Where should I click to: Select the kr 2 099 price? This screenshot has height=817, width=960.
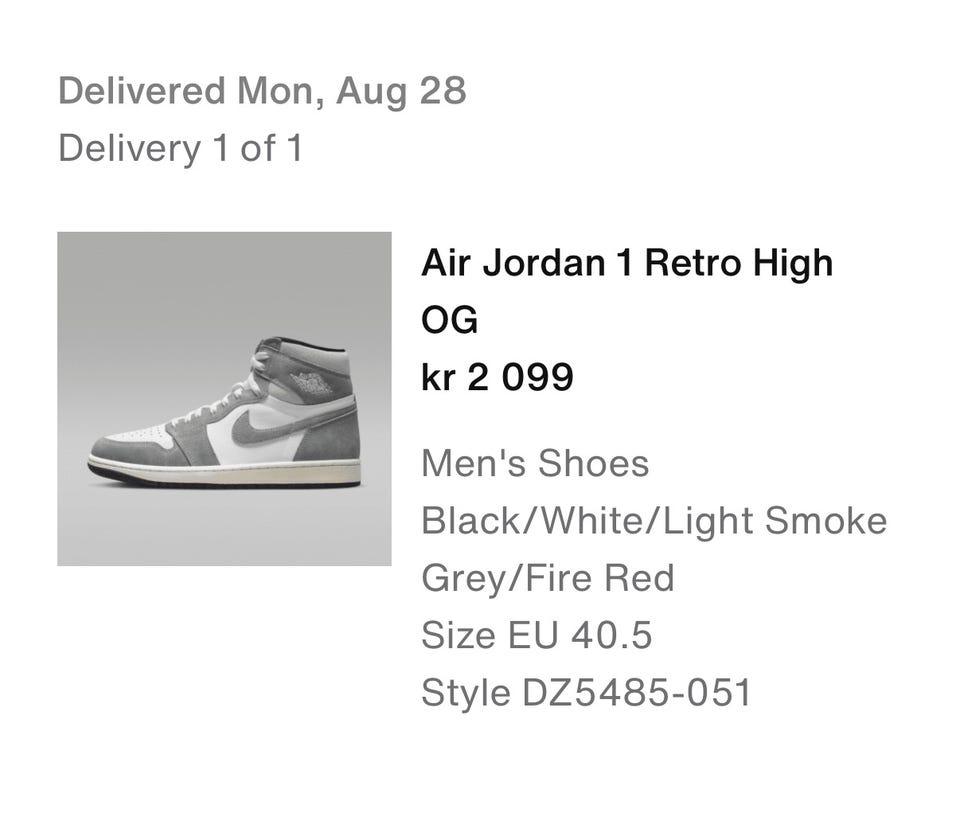pyautogui.click(x=497, y=377)
